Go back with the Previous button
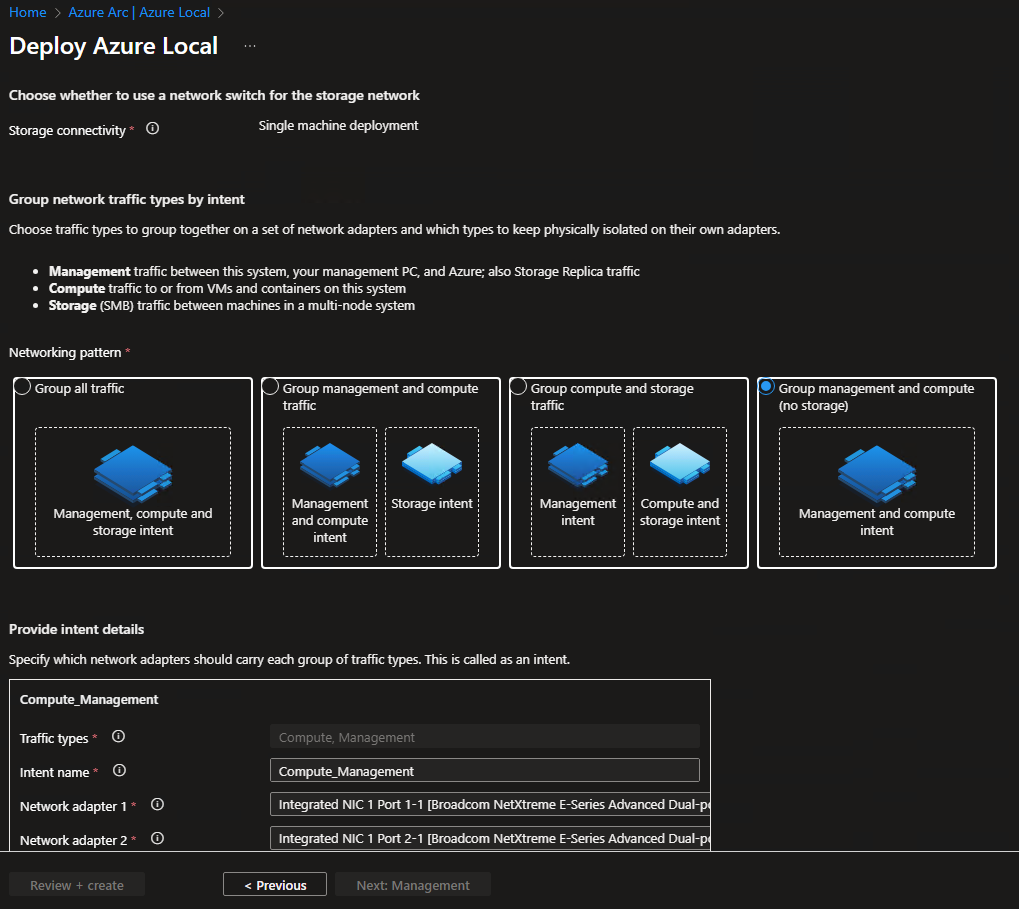1019x909 pixels. pos(275,885)
